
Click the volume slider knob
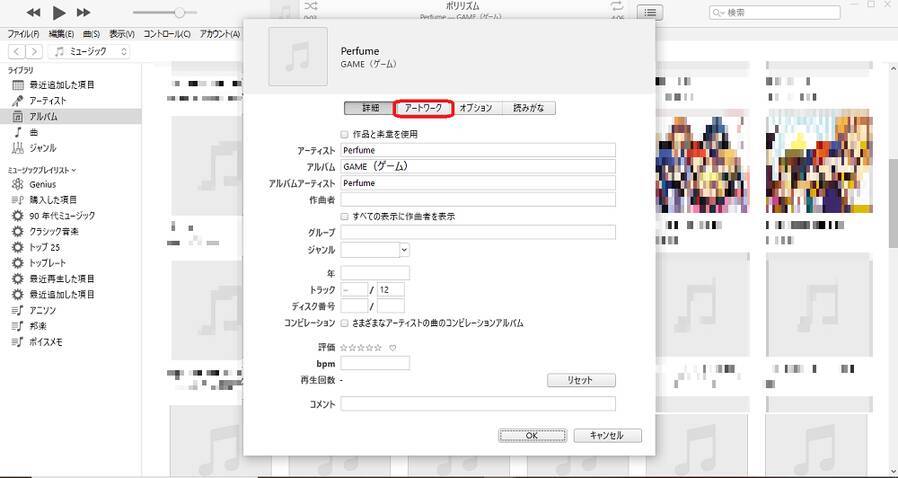tap(179, 12)
